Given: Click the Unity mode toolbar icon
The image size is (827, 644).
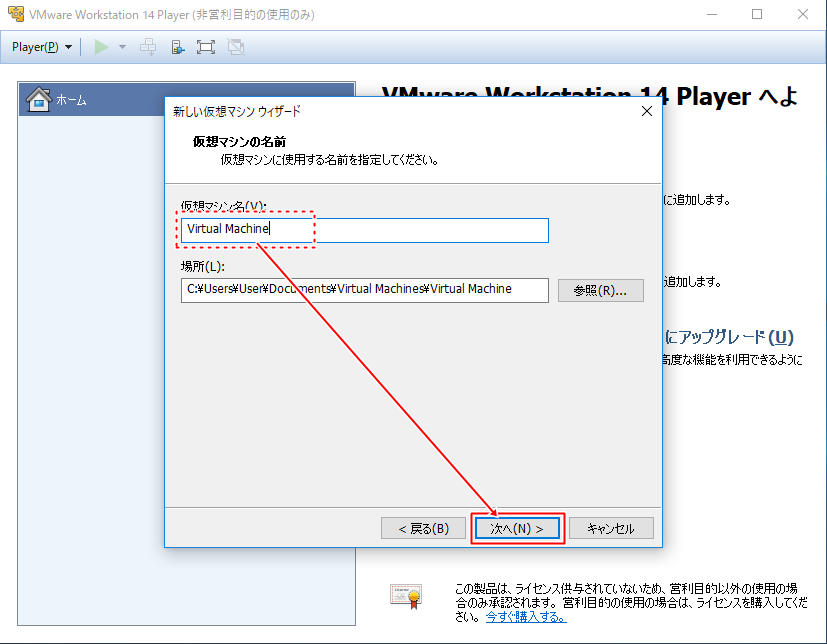Looking at the screenshot, I should (x=236, y=47).
